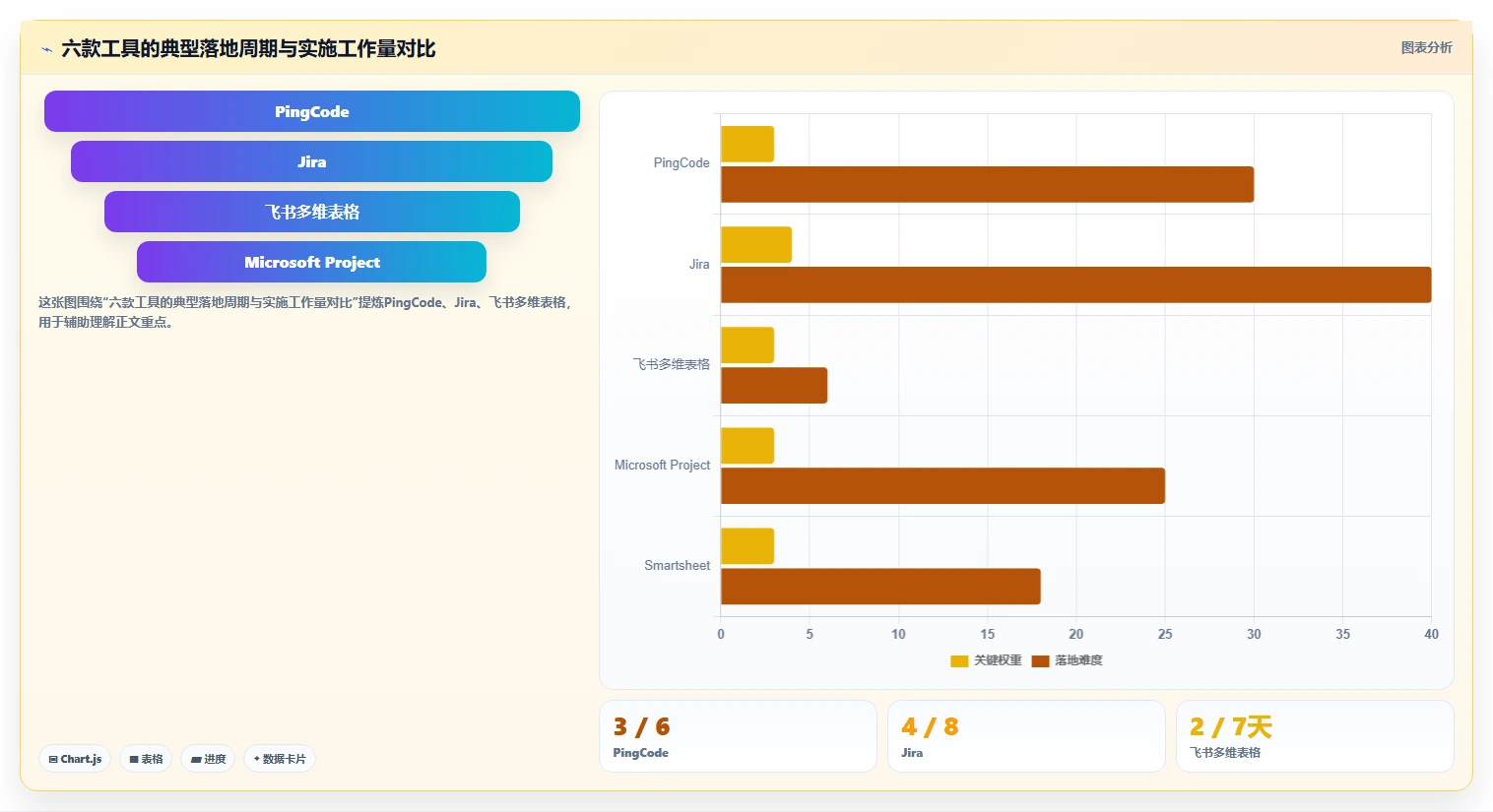Click the 30 tick on the horizontal axis
This screenshot has width=1493, height=812.
point(1254,634)
